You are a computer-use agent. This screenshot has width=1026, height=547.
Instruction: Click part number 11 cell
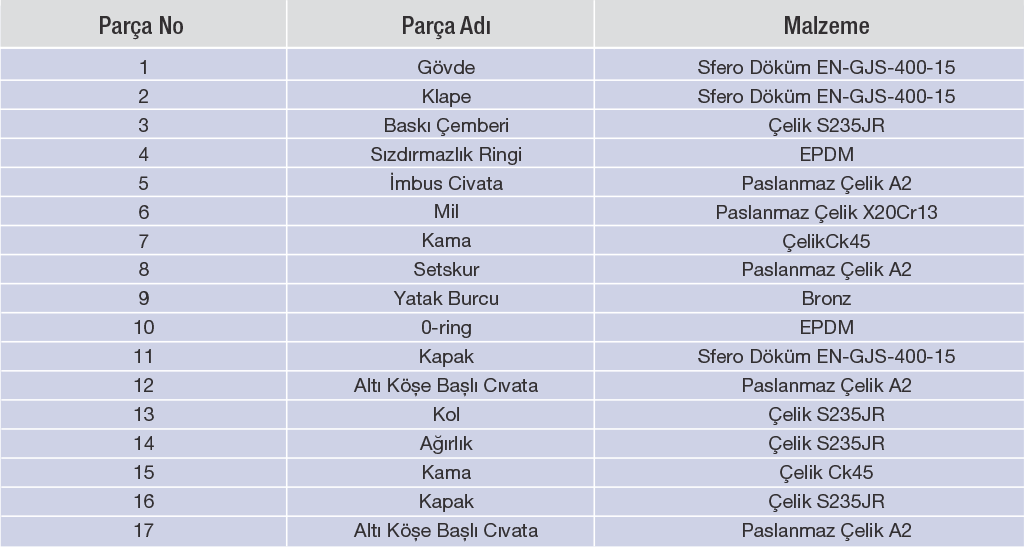(x=145, y=357)
